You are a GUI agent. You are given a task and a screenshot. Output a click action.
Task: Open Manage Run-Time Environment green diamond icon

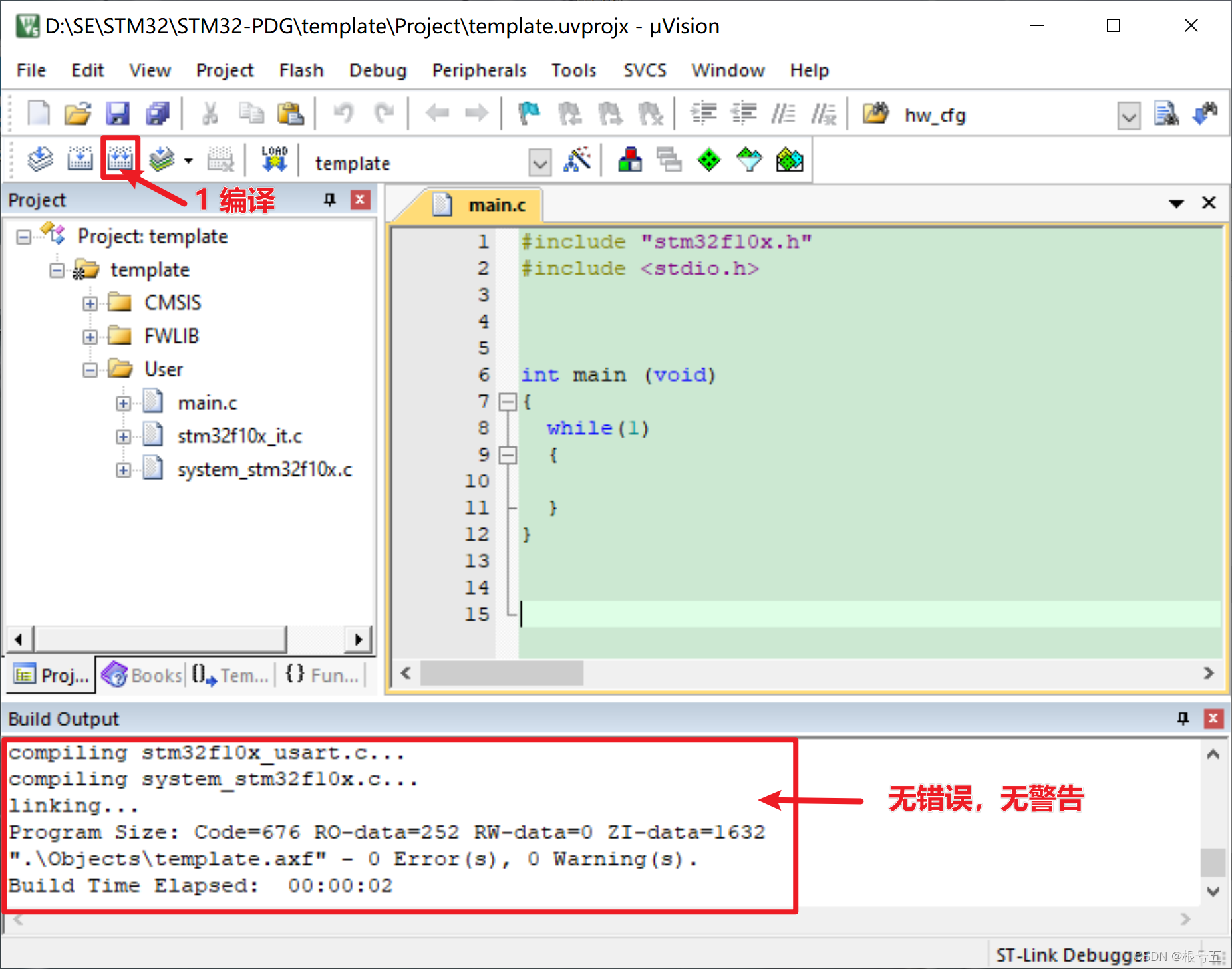click(709, 160)
